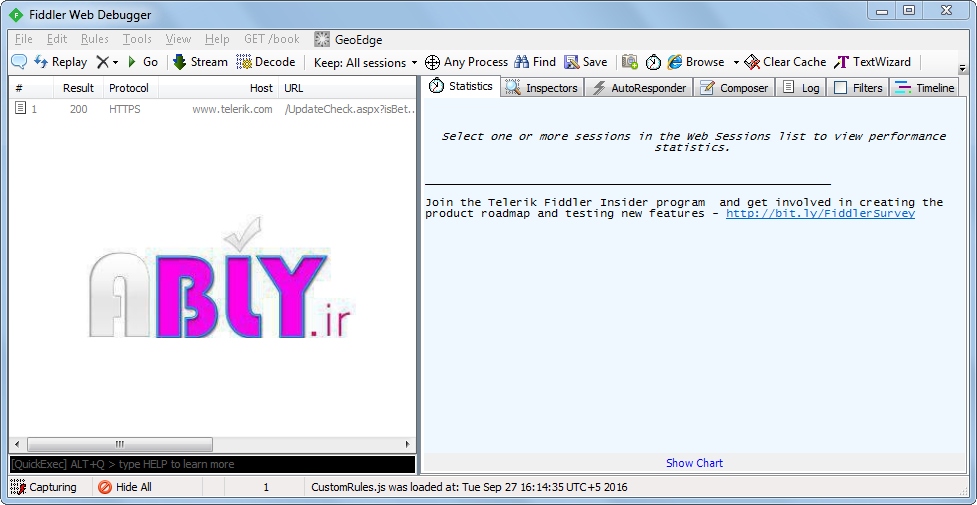Toggle Stream mode
Image resolution: width=977 pixels, height=505 pixels.
point(200,62)
